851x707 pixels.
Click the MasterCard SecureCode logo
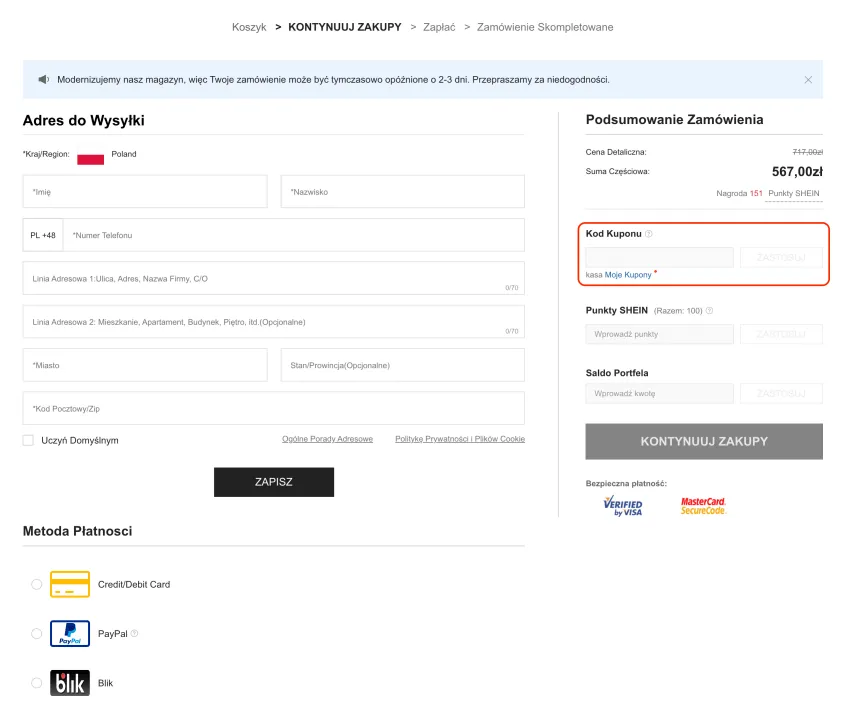(x=702, y=505)
